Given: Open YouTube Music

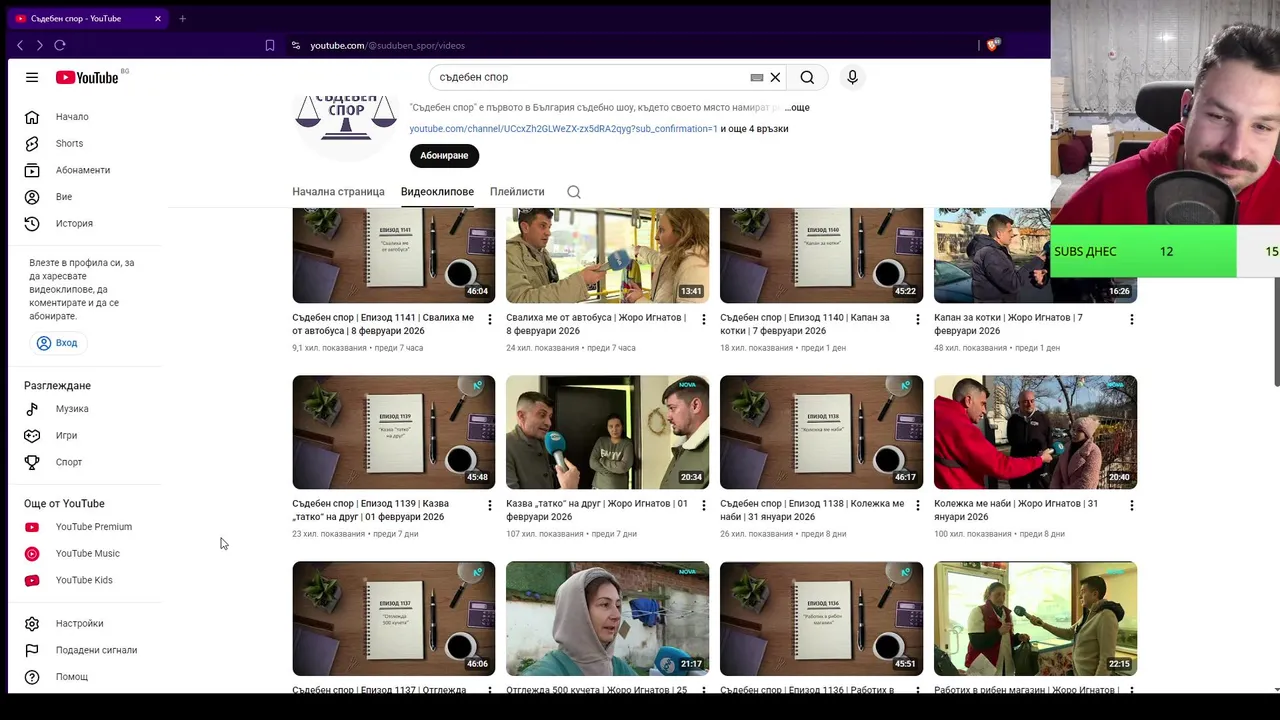Looking at the screenshot, I should pos(87,553).
